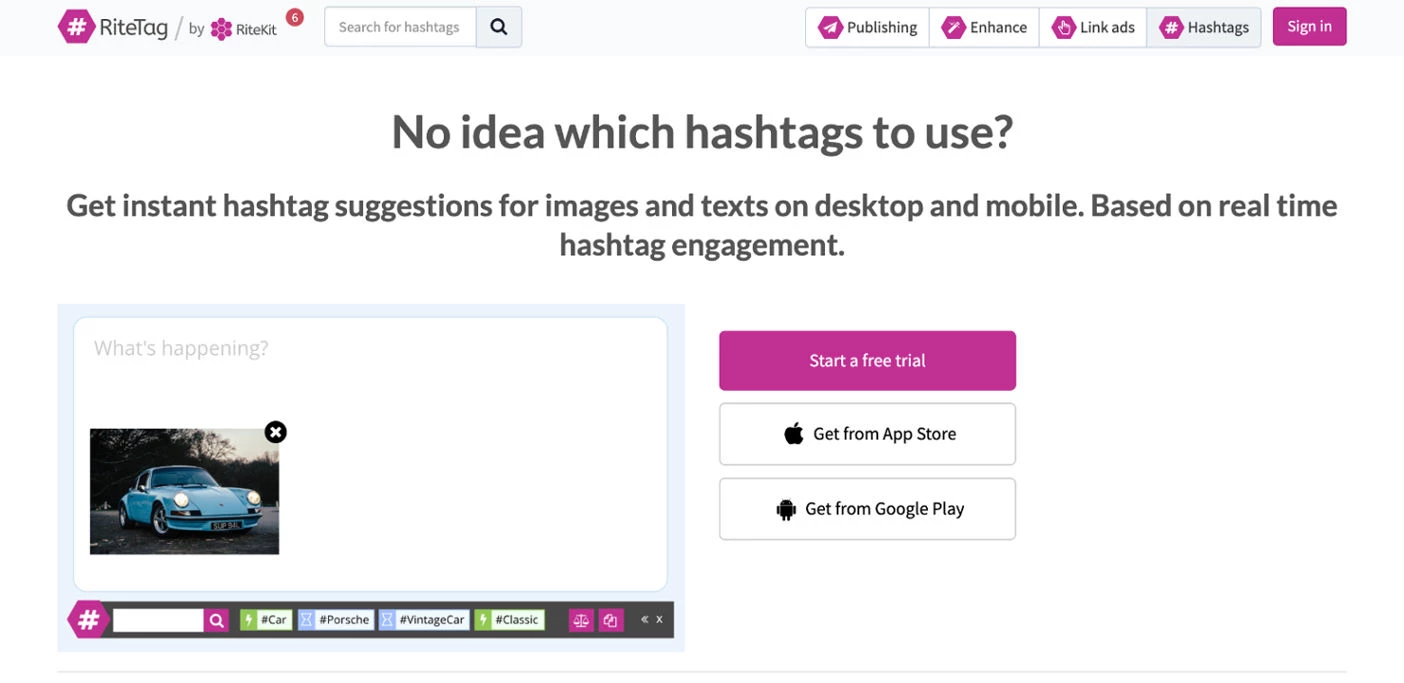The width and height of the screenshot is (1404, 683).
Task: Open the RiteKit notification badge
Action: [x=294, y=17]
